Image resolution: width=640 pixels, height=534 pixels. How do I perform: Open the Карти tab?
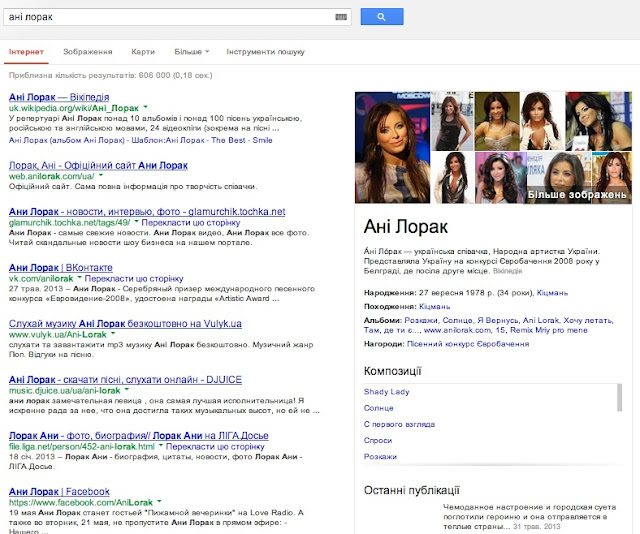tap(143, 52)
